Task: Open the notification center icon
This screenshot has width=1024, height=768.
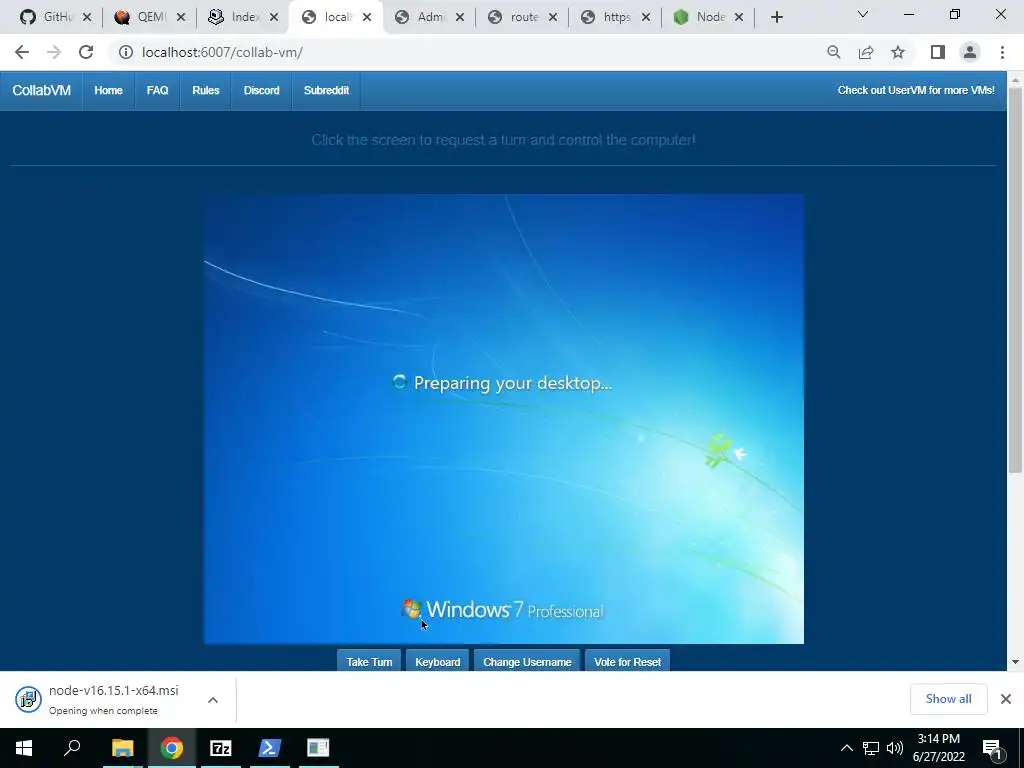Action: click(993, 748)
